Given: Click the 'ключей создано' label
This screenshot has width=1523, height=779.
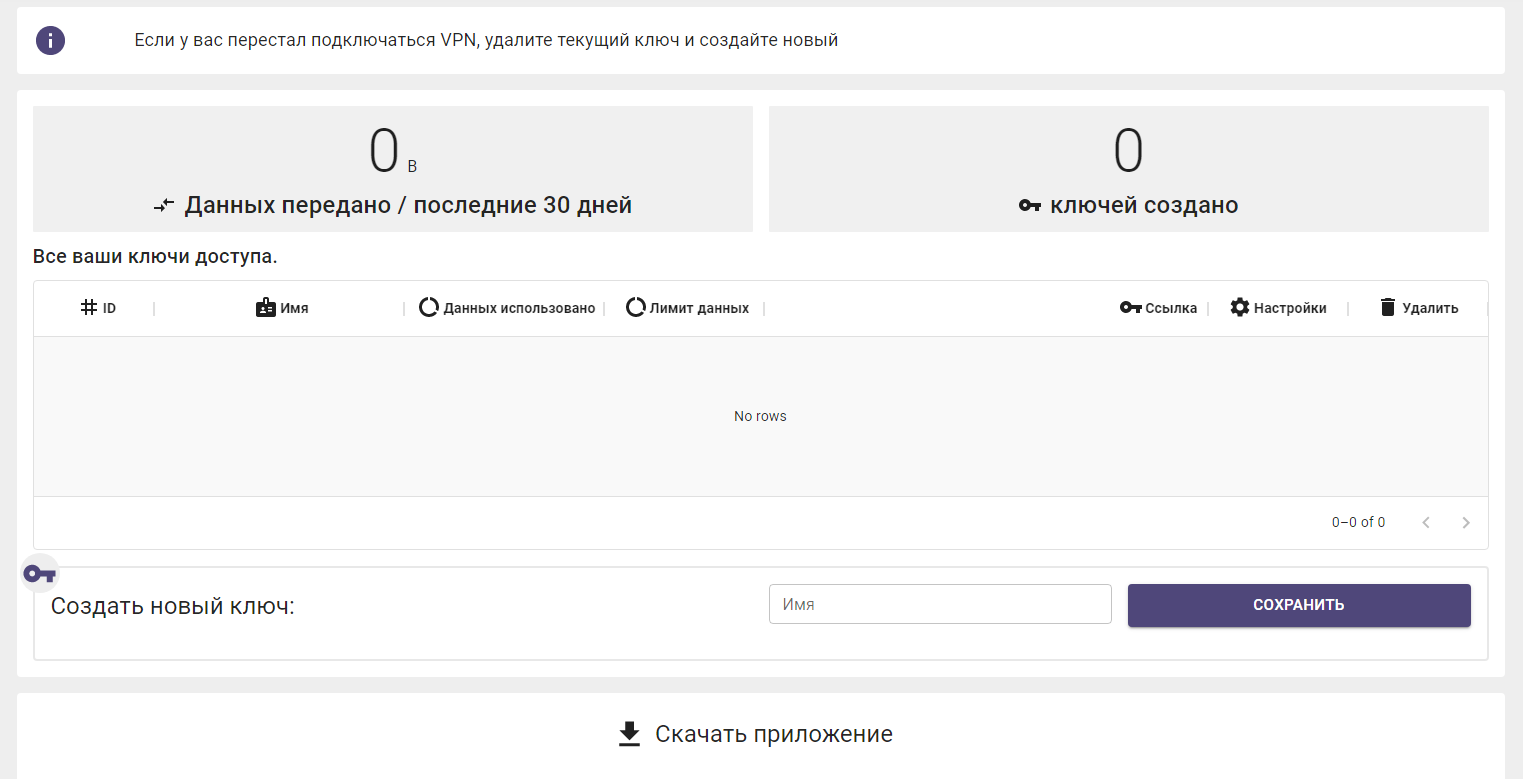Looking at the screenshot, I should tap(1144, 206).
